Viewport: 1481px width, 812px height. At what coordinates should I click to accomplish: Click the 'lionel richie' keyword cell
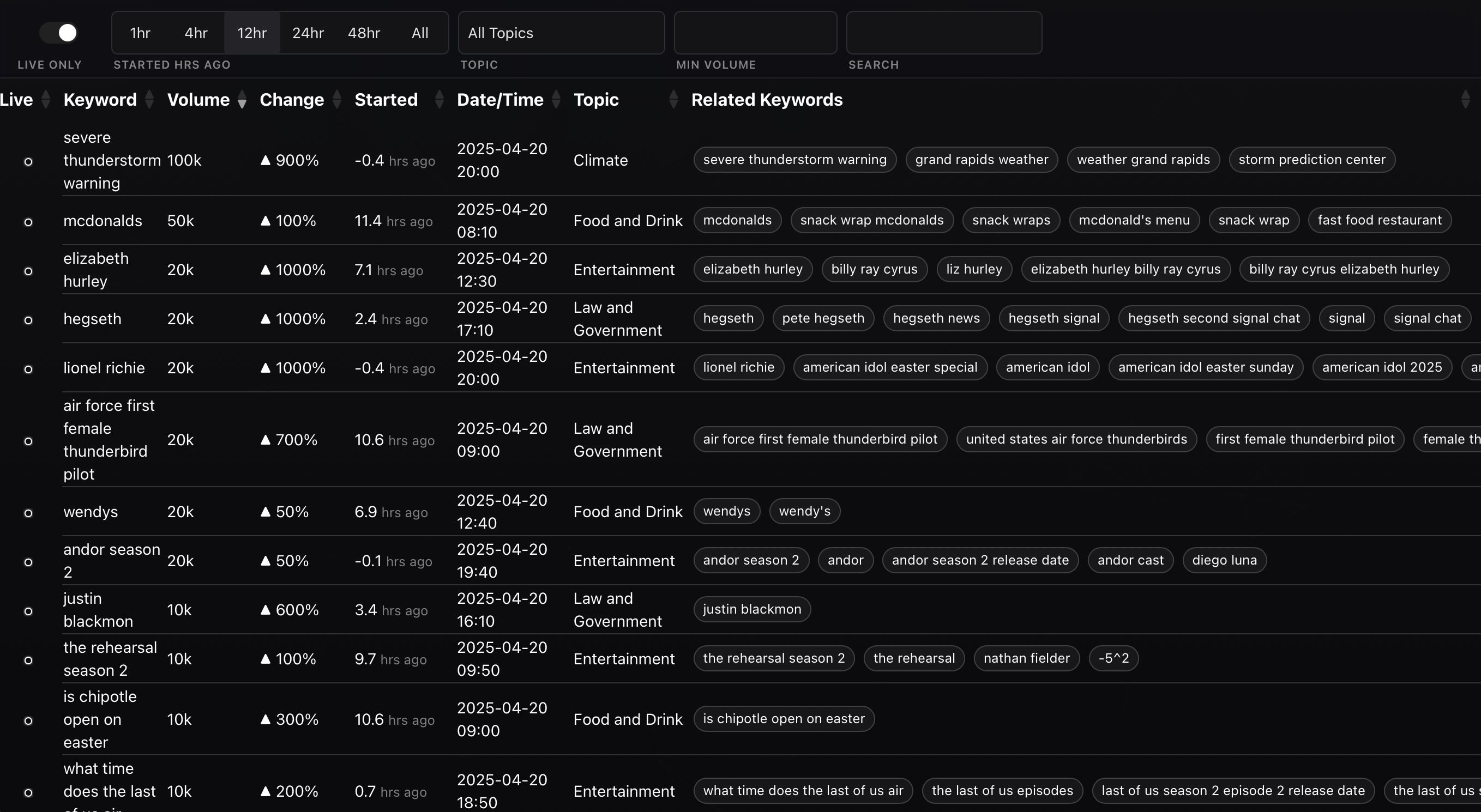104,368
